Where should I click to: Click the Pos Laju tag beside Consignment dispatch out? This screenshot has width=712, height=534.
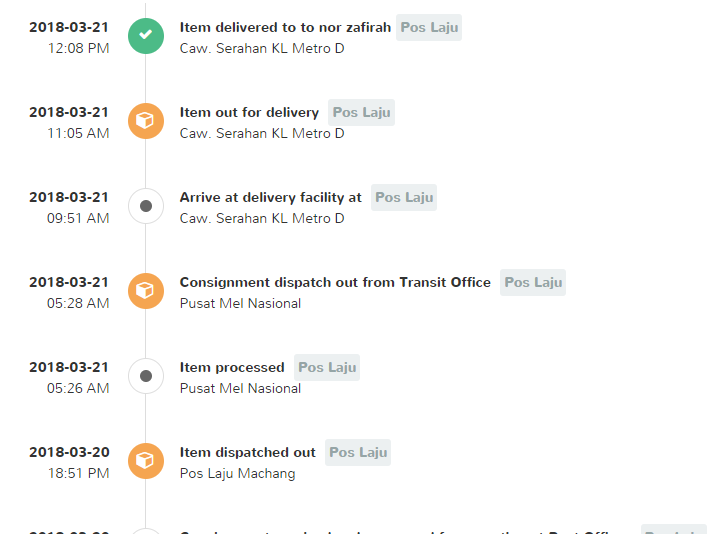coord(533,282)
